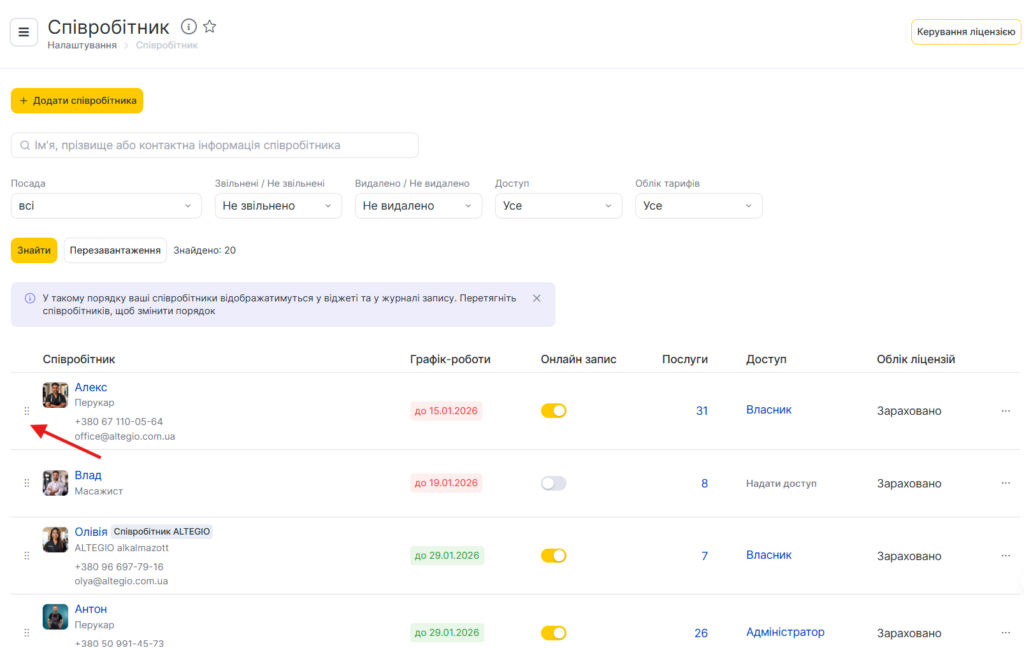1024x648 pixels.
Task: Click drag handle for Влад row
Action: click(27, 483)
